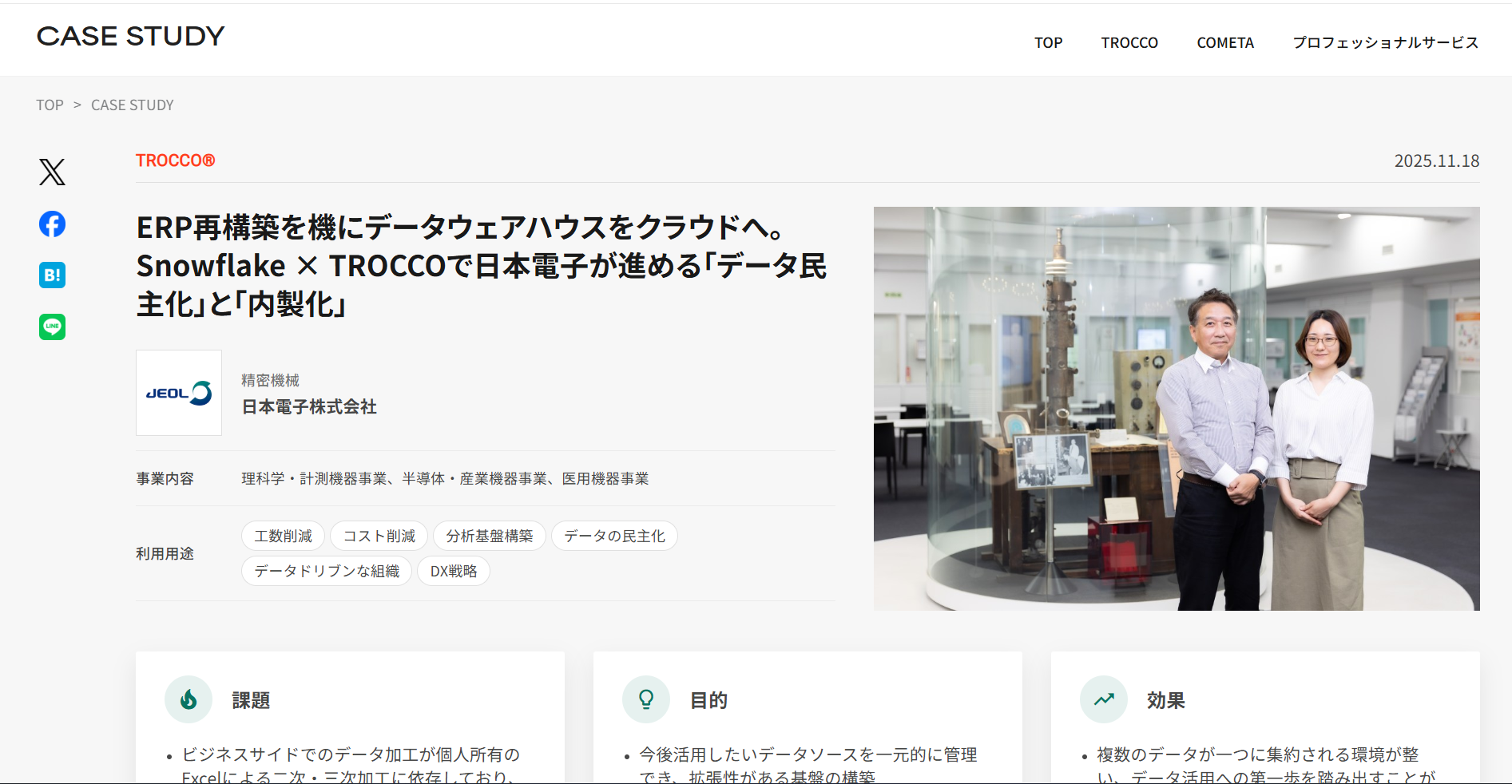Select the データの民主化 tag
Screen dimensions: 1512x784
[x=614, y=536]
